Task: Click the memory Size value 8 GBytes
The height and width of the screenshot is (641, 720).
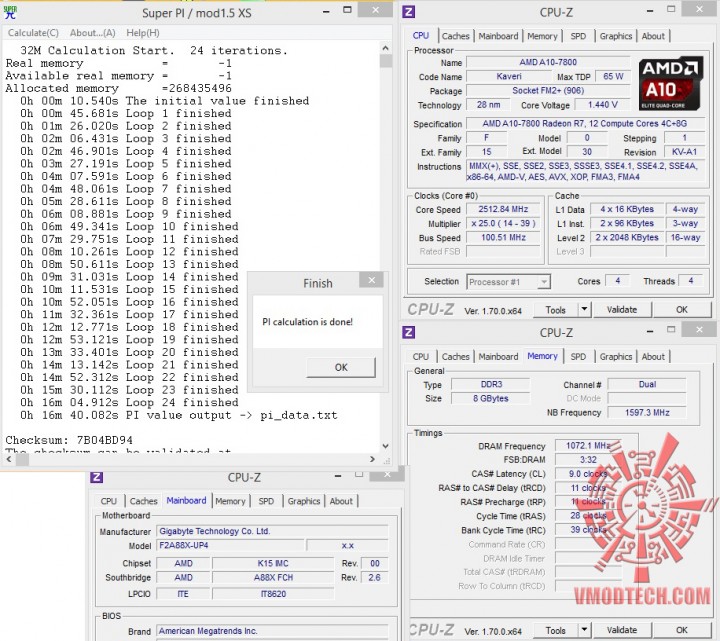Action: coord(491,398)
